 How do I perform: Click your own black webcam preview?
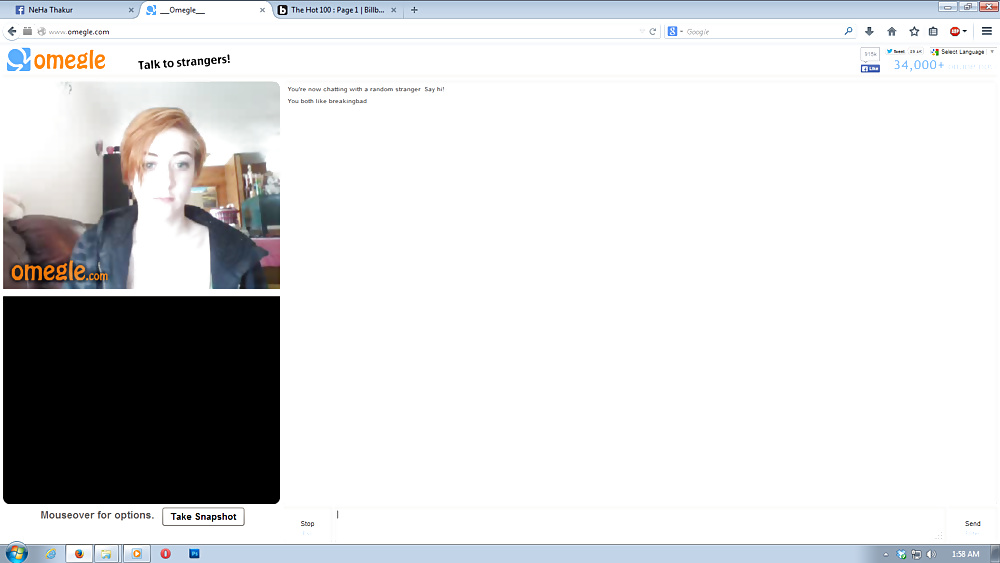(142, 400)
